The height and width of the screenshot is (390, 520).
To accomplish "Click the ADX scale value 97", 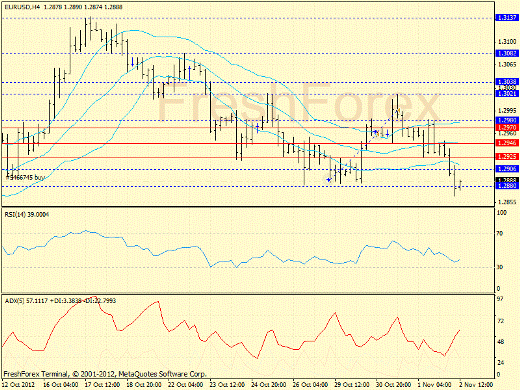I will point(500,299).
